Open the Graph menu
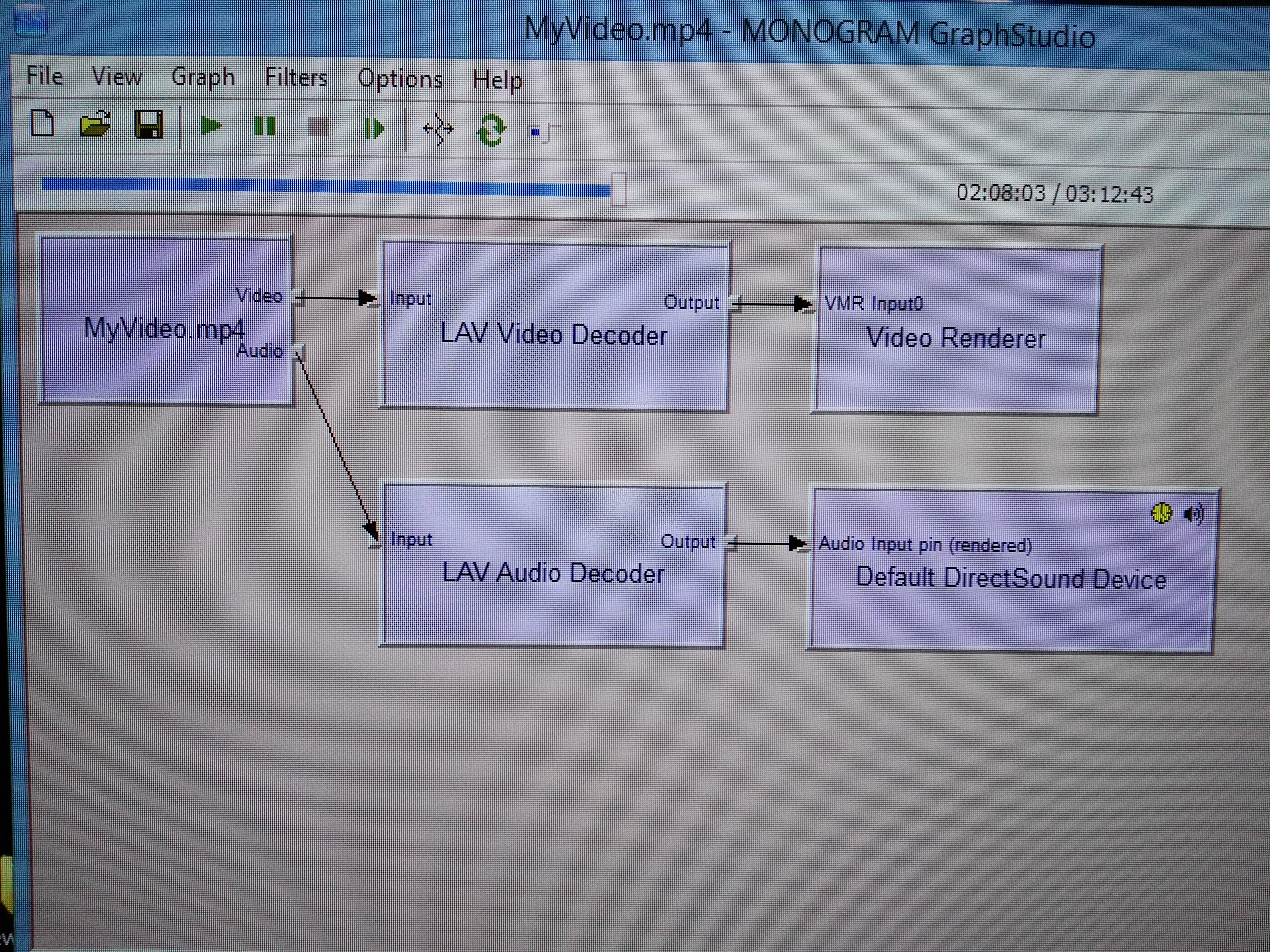Viewport: 1270px width, 952px height. [203, 78]
